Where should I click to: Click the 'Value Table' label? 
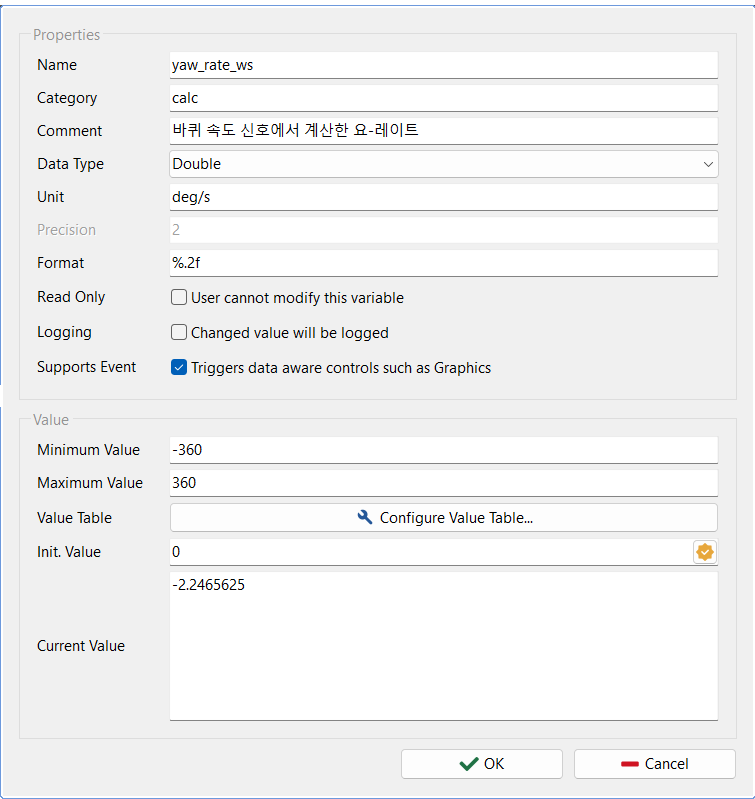click(x=74, y=518)
